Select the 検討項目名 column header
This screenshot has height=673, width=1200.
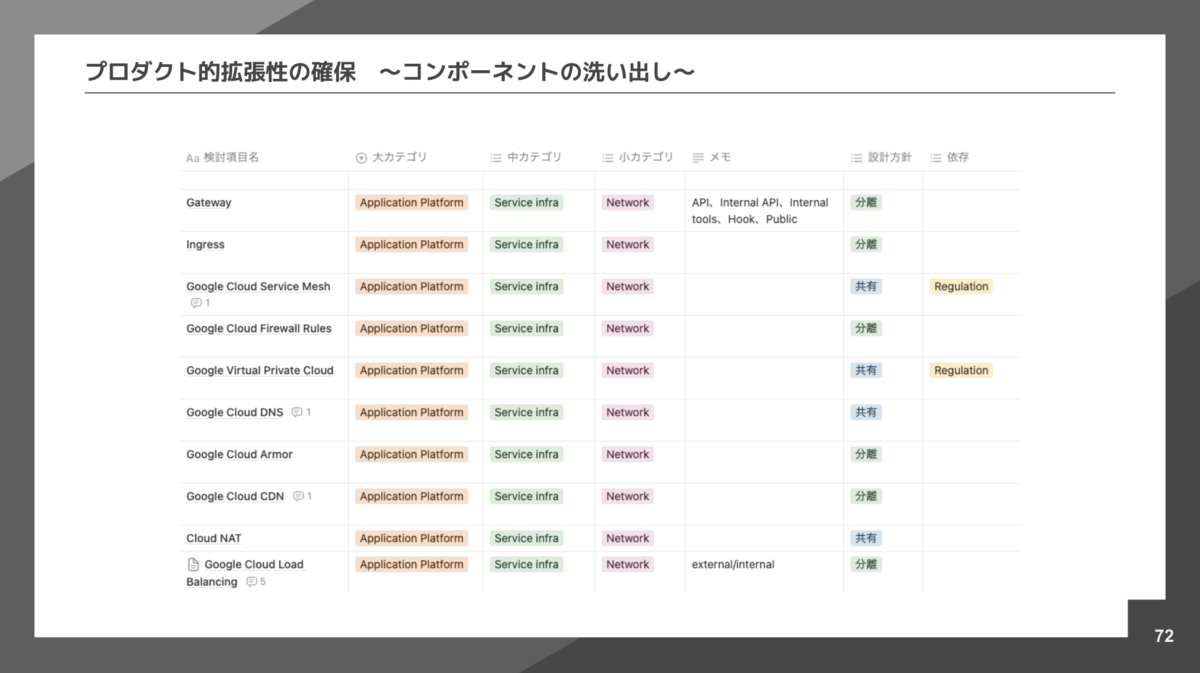226,157
